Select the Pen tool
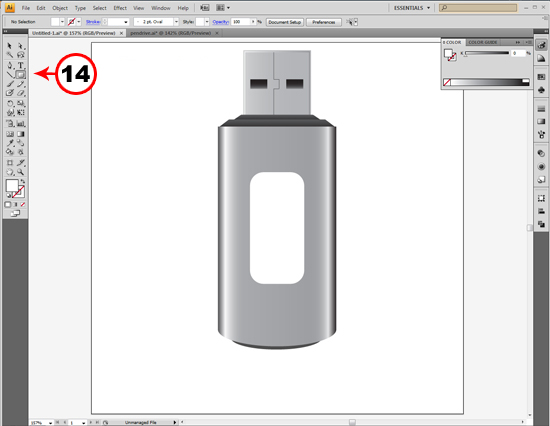The image size is (550, 426). [10, 65]
